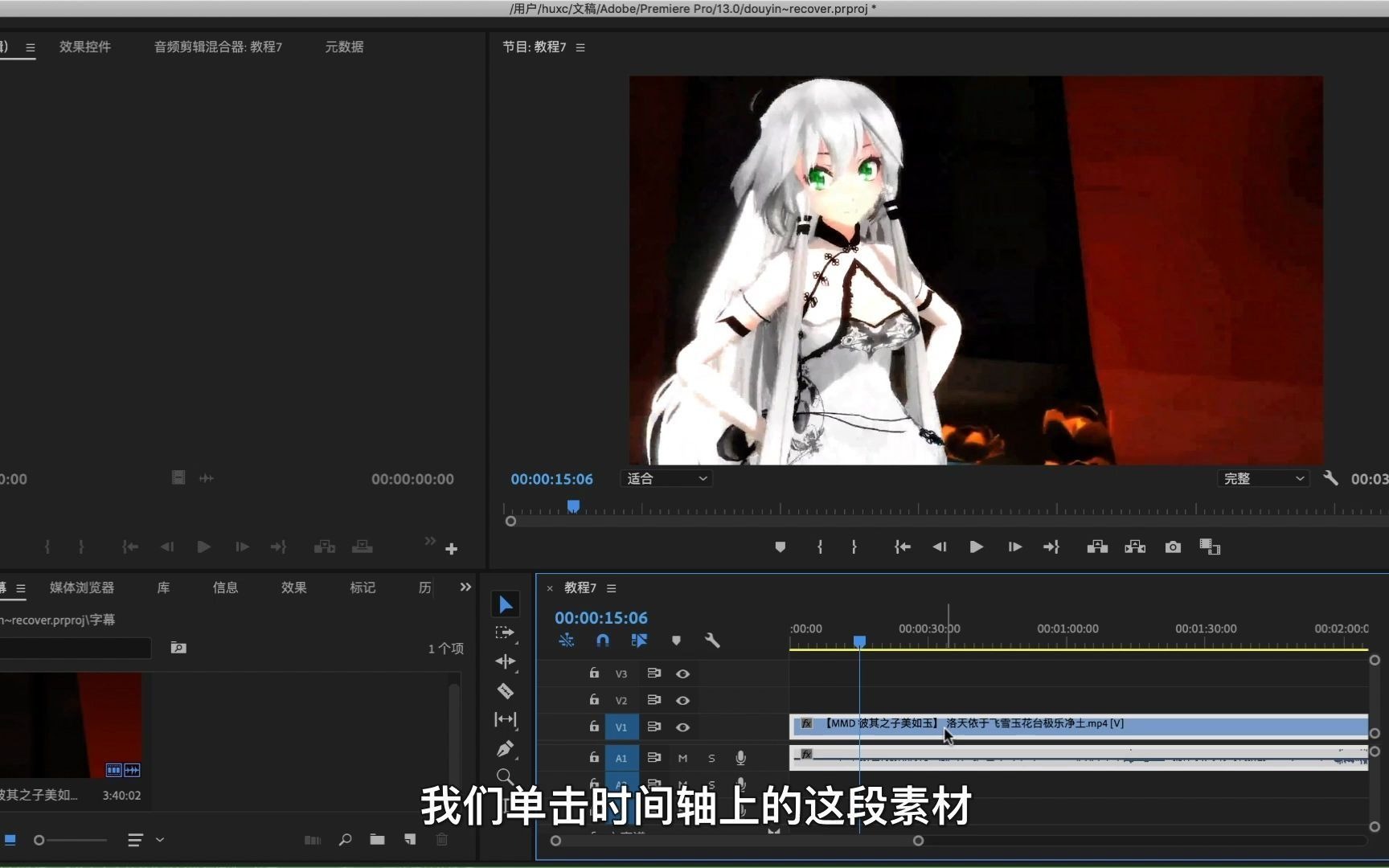The width and height of the screenshot is (1389, 868).
Task: Open Source monitor button editor plus
Action: pos(451,549)
